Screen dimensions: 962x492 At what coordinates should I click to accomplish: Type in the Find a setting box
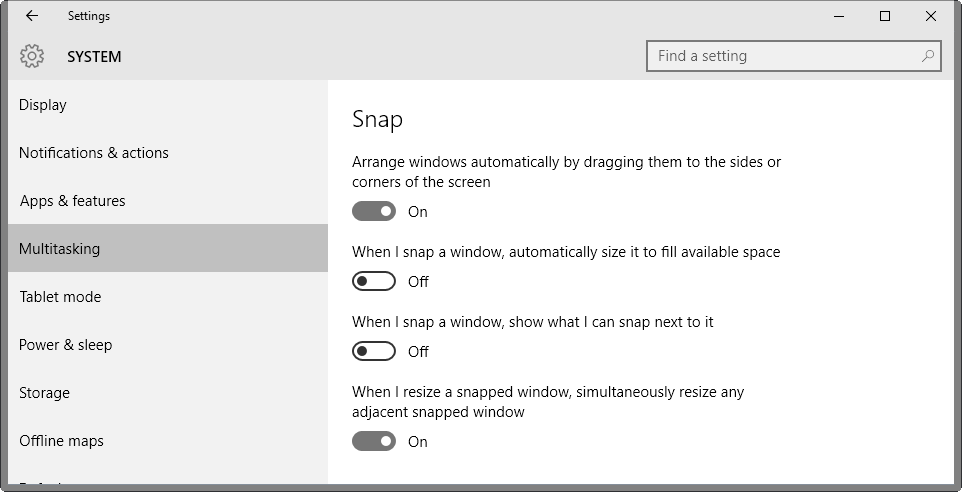click(x=785, y=56)
